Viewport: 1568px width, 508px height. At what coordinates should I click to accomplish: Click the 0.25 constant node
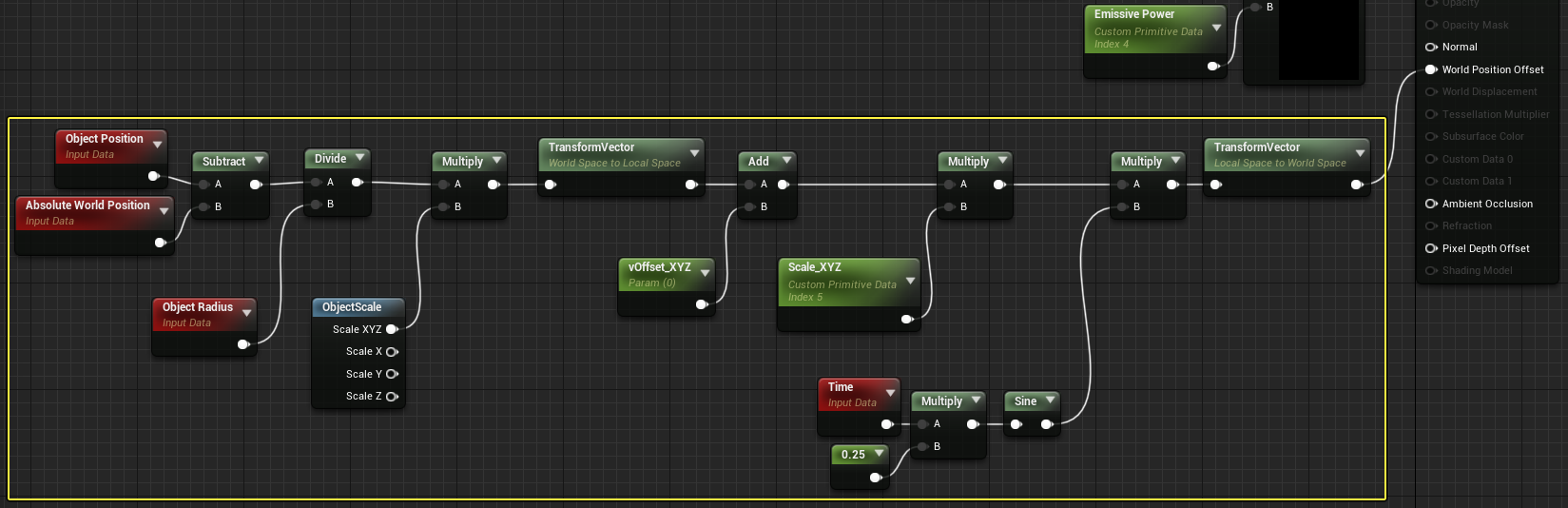click(861, 467)
